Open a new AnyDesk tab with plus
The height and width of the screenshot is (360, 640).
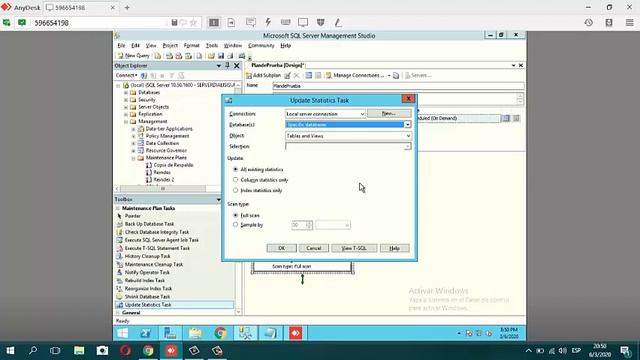click(127, 7)
